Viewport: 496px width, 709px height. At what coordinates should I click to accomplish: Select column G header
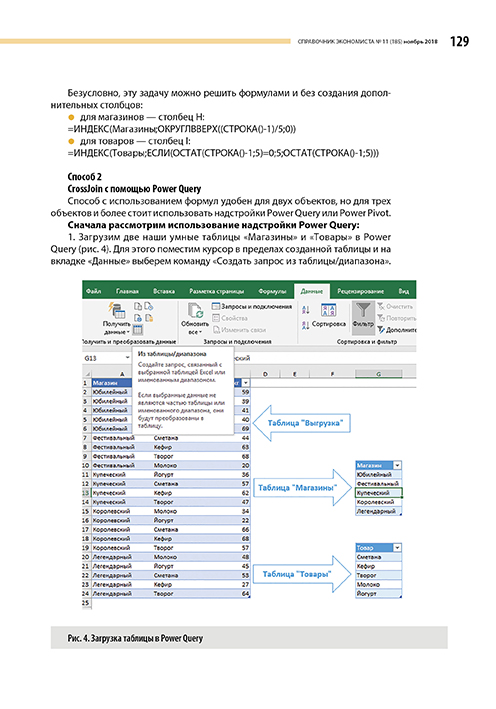[378, 374]
